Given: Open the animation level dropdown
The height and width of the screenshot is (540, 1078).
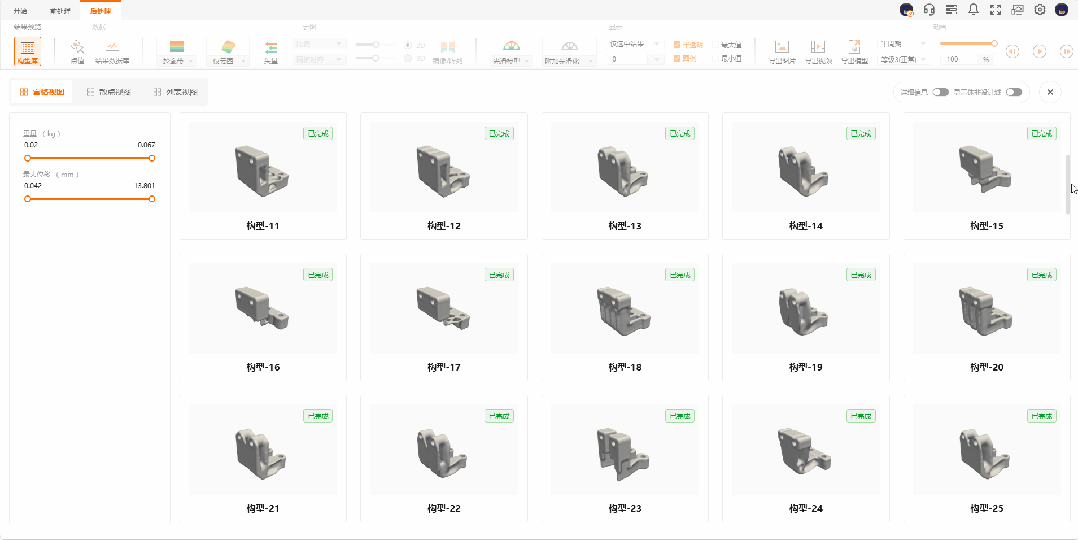Looking at the screenshot, I should coord(902,59).
